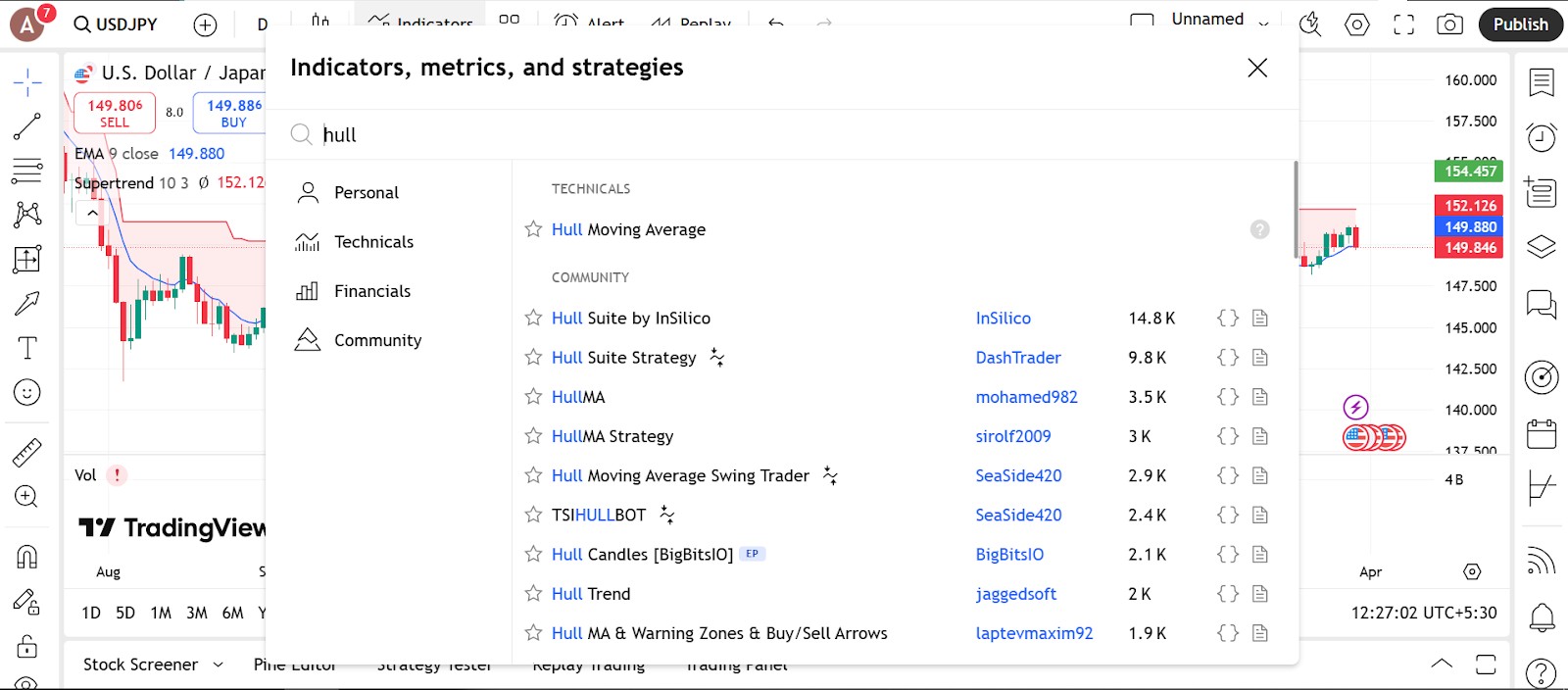The image size is (1568, 690).
Task: View source code of Hull Suite by InSilico
Action: (x=1228, y=318)
